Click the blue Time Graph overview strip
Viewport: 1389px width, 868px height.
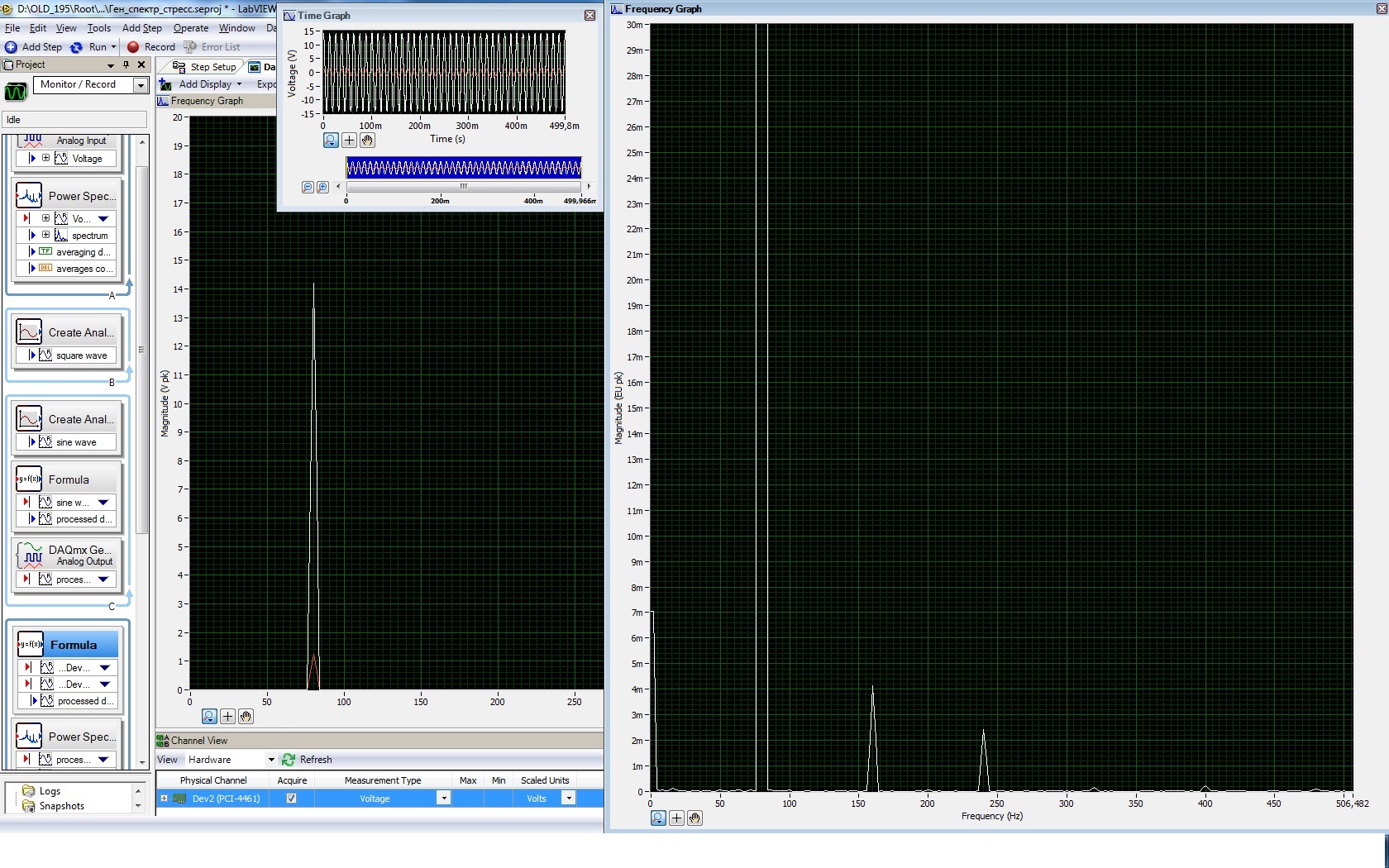point(463,168)
